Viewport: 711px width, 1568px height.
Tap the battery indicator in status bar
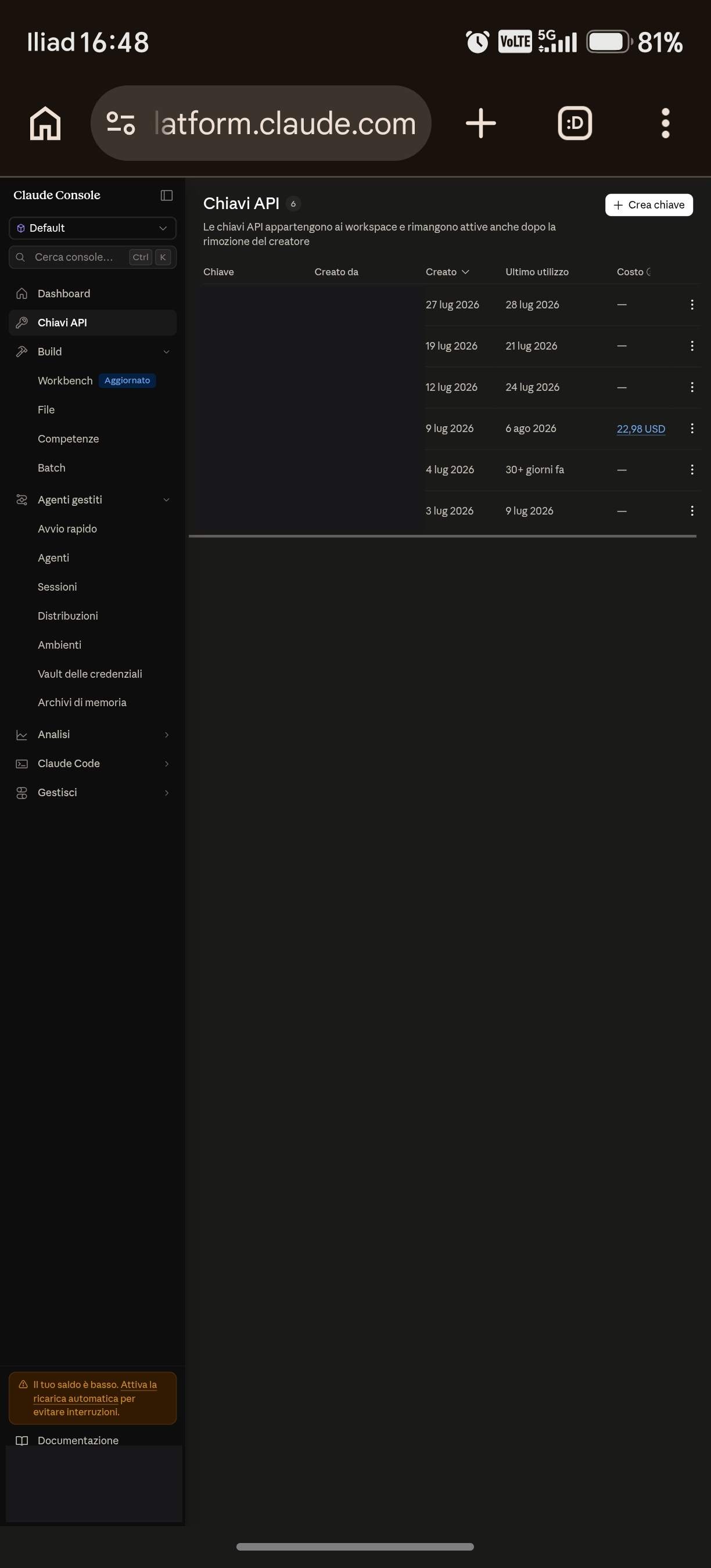coord(609,42)
